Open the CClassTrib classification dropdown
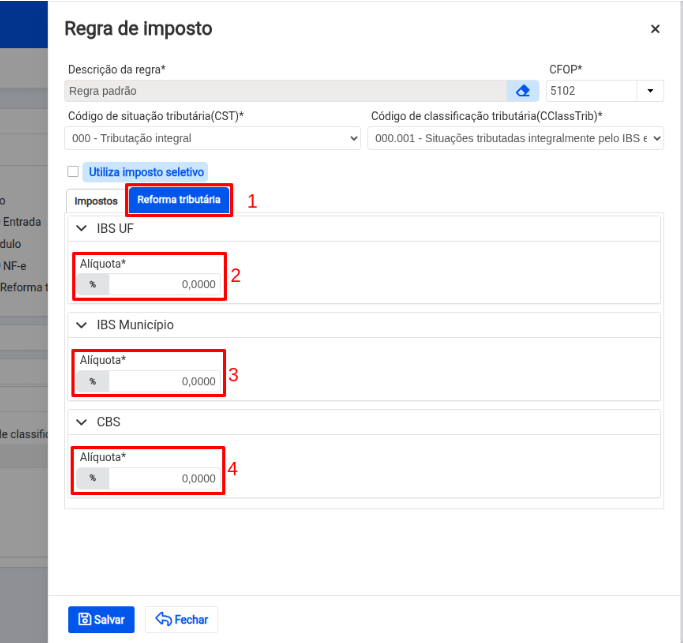The image size is (683, 643). point(514,138)
